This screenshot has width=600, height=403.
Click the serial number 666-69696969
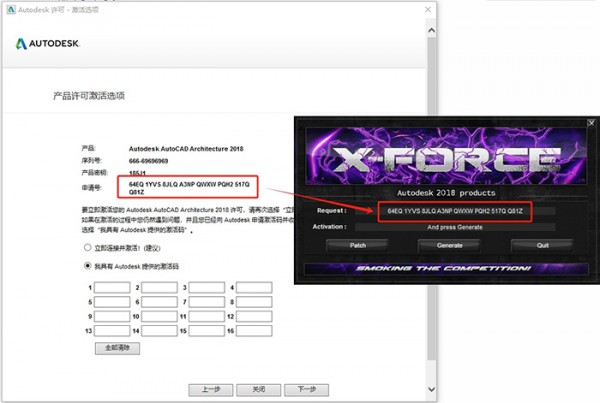[148, 161]
